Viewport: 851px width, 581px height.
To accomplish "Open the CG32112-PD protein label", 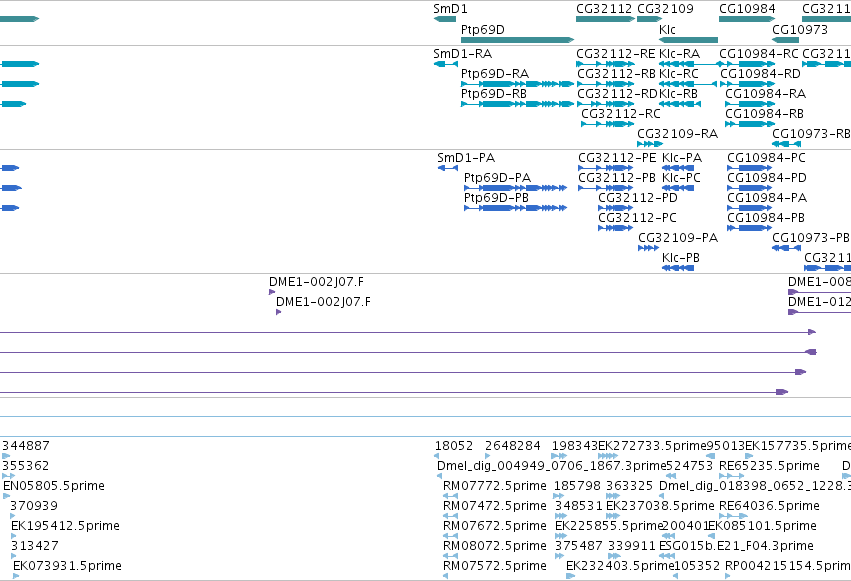I will point(638,198).
